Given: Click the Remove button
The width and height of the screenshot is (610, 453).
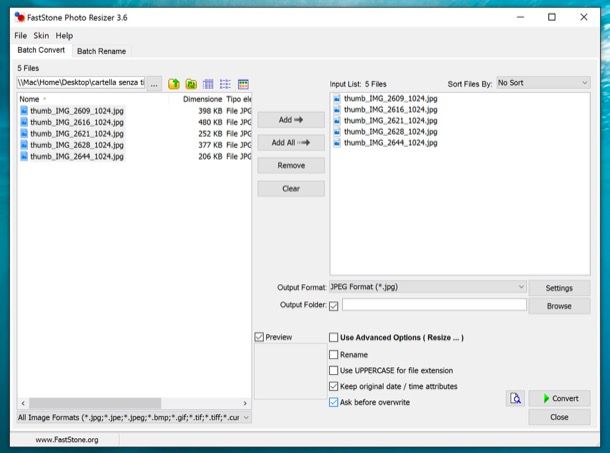Looking at the screenshot, I should coord(291,165).
